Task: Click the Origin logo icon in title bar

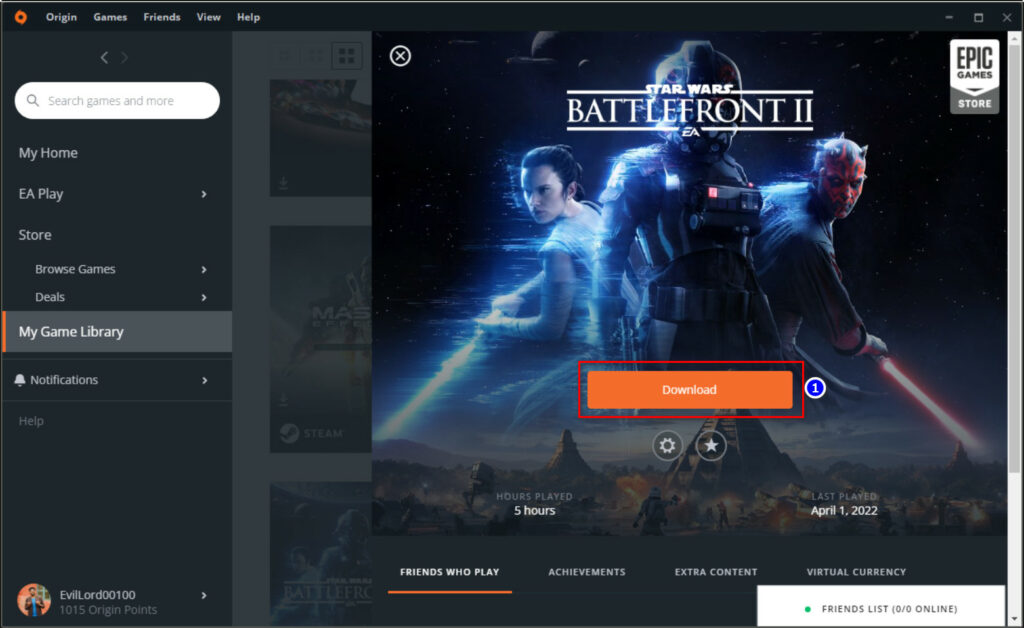Action: click(21, 17)
